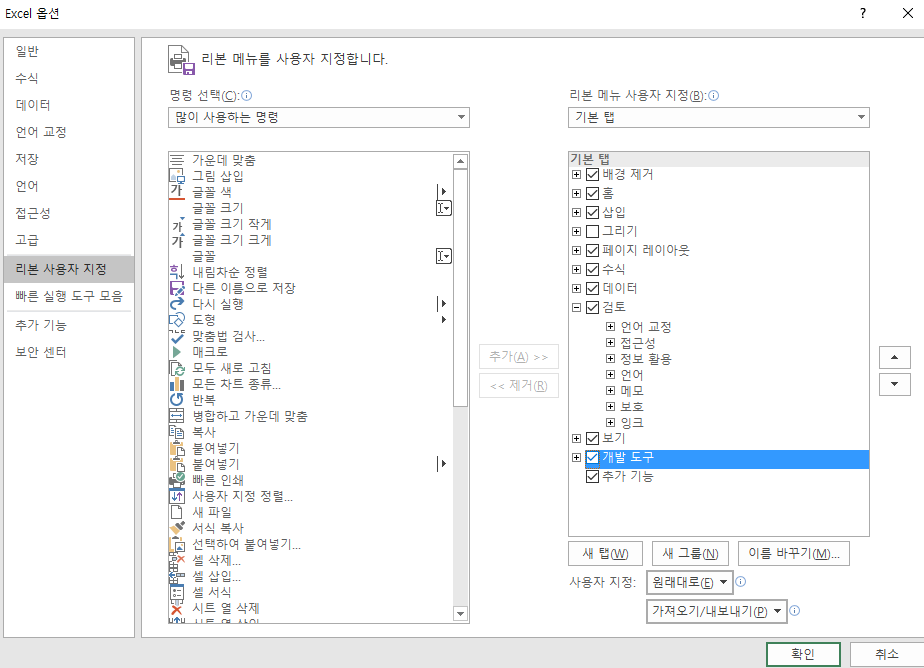The image size is (924, 668).
Task: Move selected tab up with arrow button
Action: click(895, 357)
